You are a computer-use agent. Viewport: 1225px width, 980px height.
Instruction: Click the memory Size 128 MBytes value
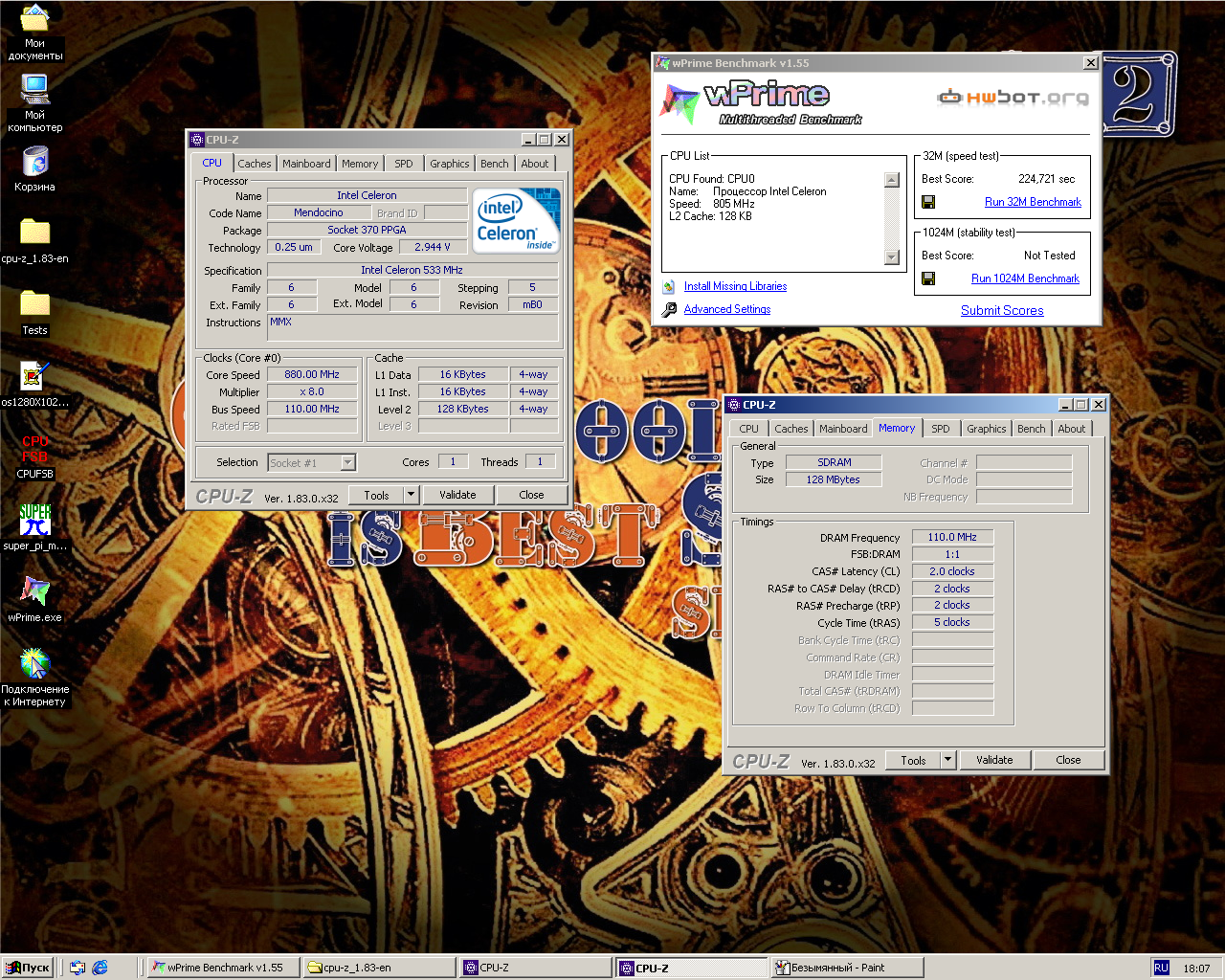pyautogui.click(x=833, y=479)
